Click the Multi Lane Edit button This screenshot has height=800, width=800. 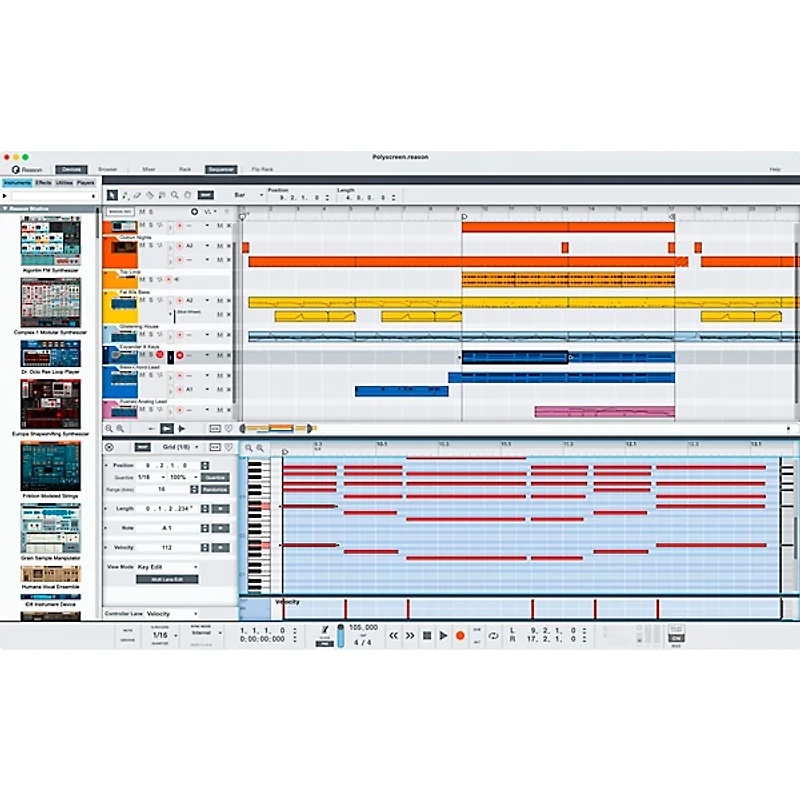tap(168, 579)
